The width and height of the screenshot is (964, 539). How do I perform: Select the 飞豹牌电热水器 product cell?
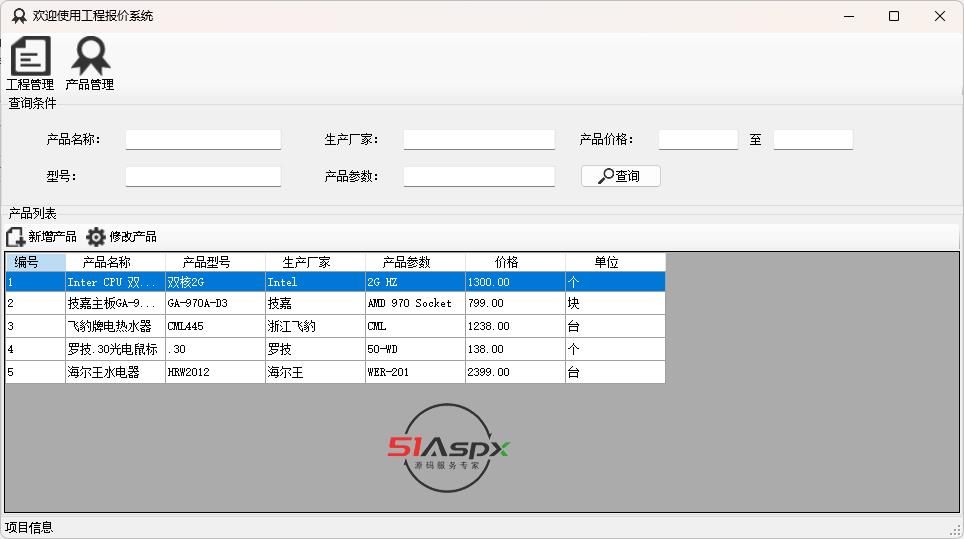pos(115,326)
